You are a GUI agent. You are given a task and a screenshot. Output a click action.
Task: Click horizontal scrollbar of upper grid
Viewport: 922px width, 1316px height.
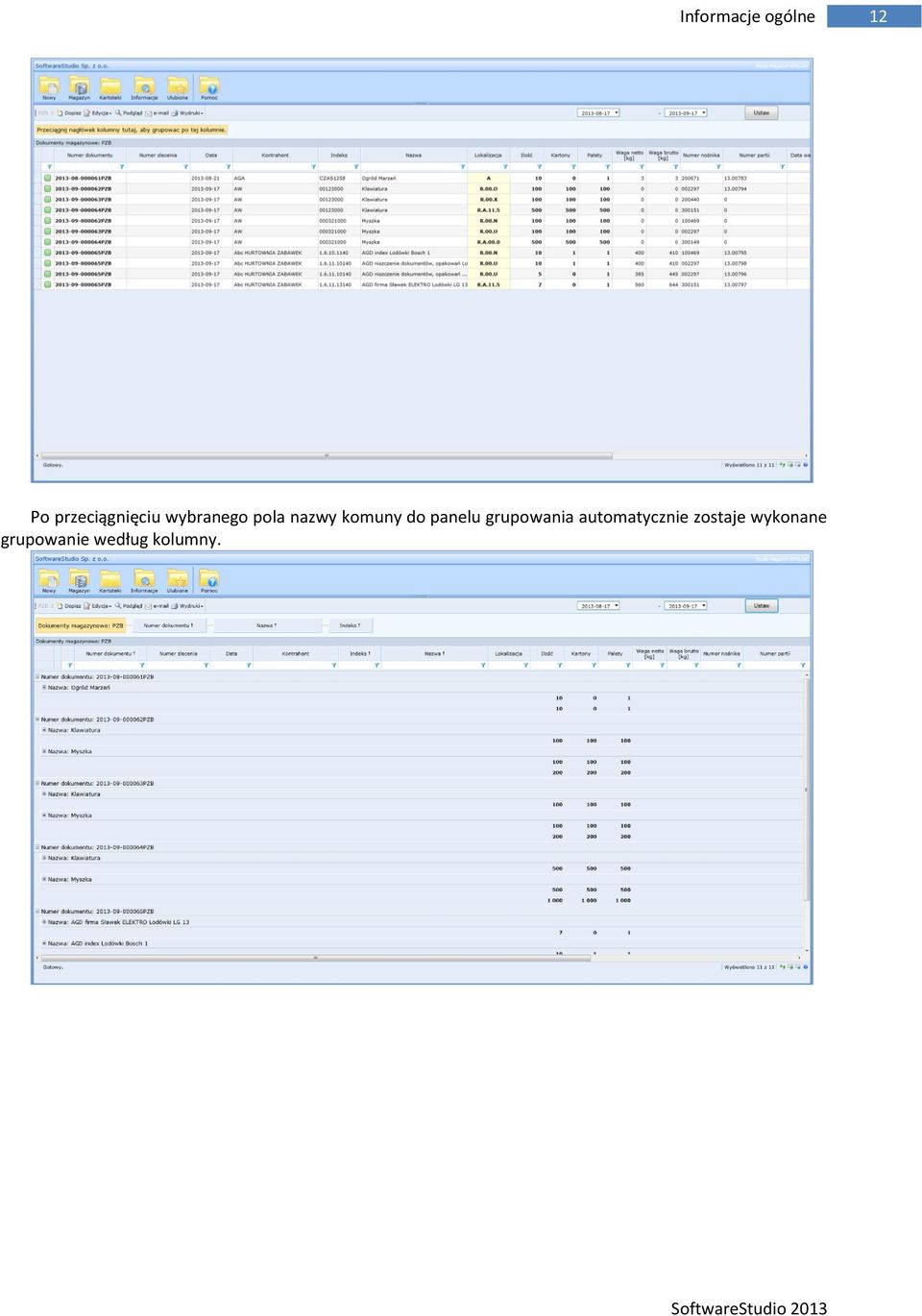pyautogui.click(x=327, y=455)
